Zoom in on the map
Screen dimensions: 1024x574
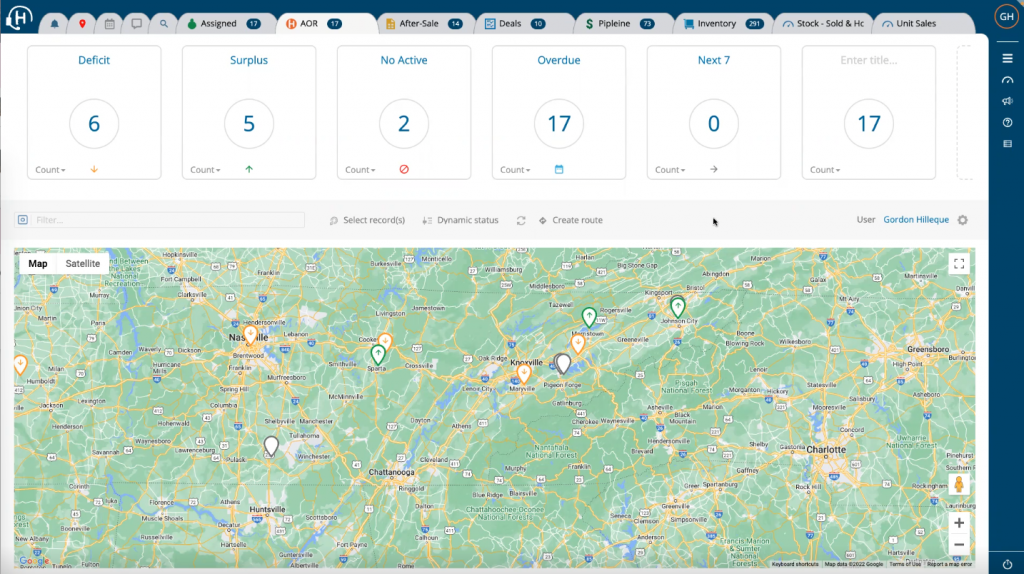click(959, 523)
